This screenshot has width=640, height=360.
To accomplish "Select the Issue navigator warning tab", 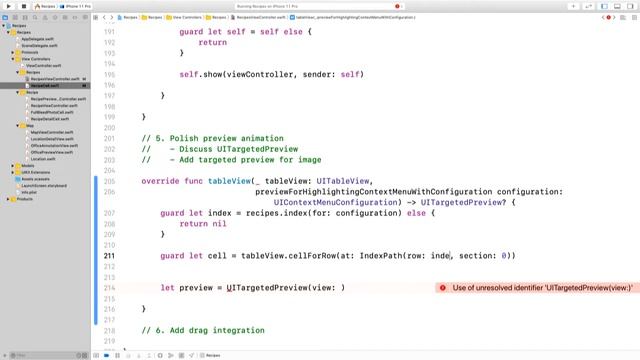I will point(45,18).
